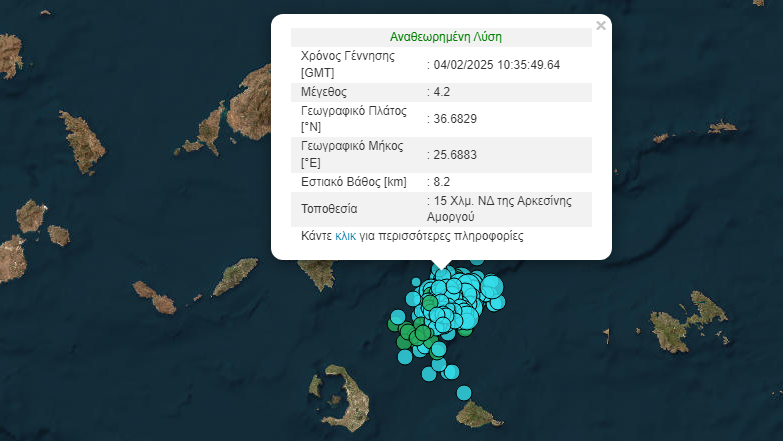Click Astypalaia island on the map's east side
The width and height of the screenshot is (783, 441).
pyautogui.click(x=690, y=318)
